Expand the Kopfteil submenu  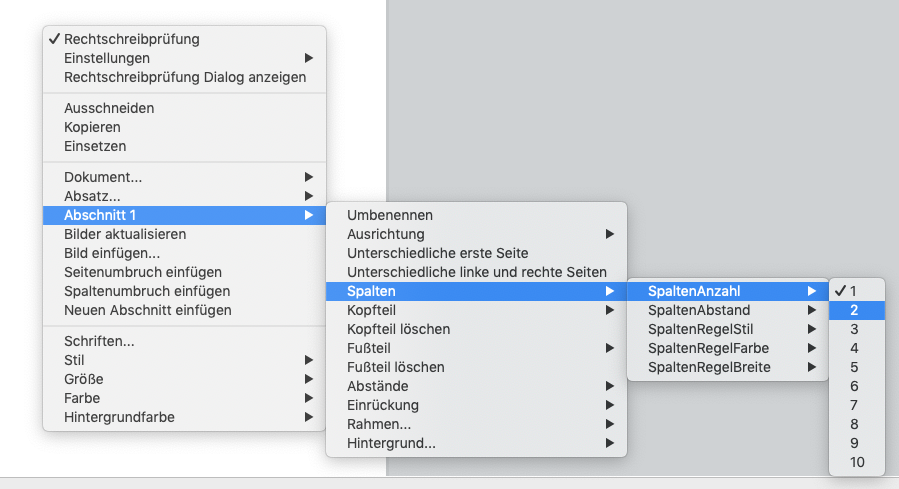click(371, 310)
